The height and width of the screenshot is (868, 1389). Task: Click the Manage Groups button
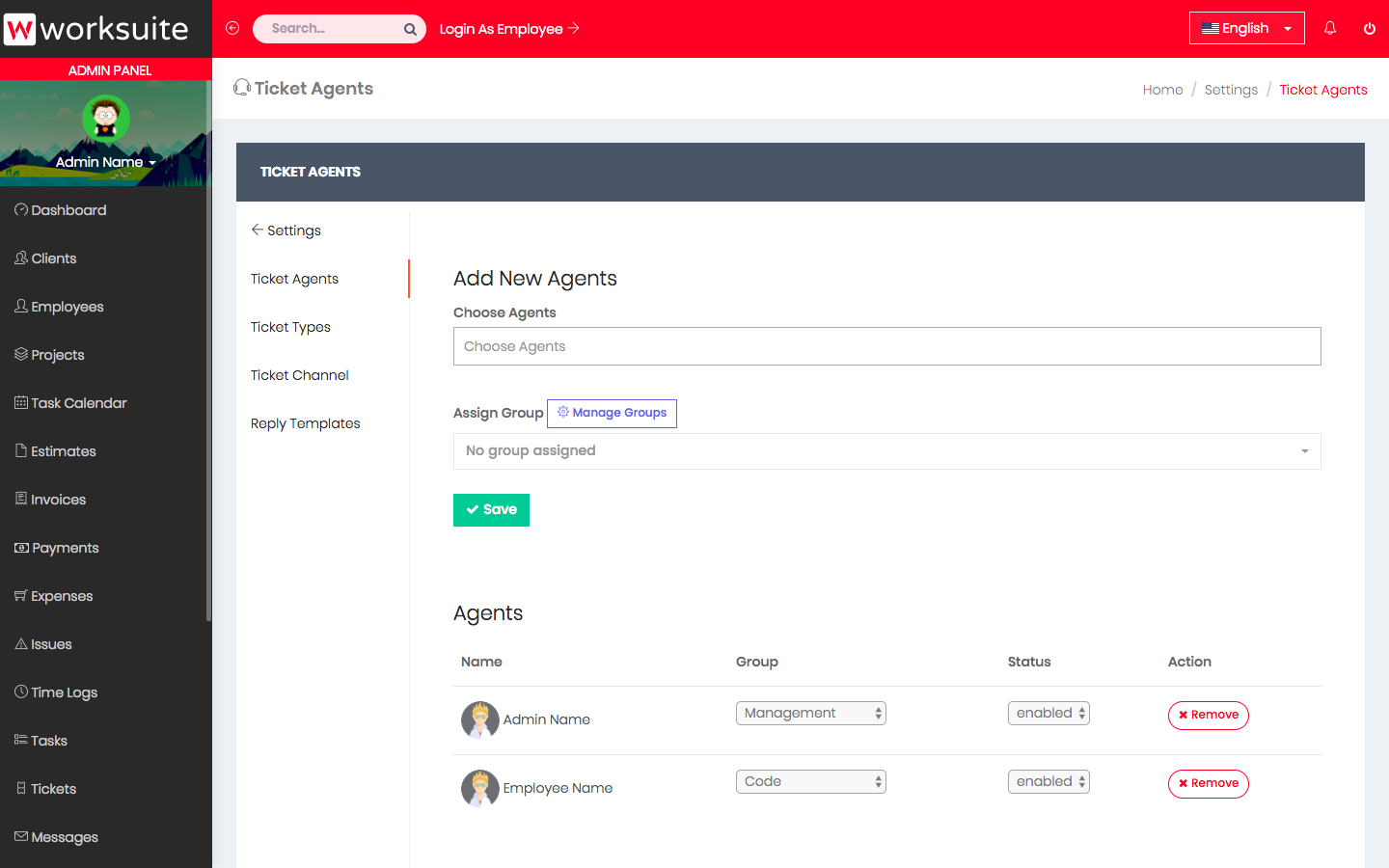(612, 413)
